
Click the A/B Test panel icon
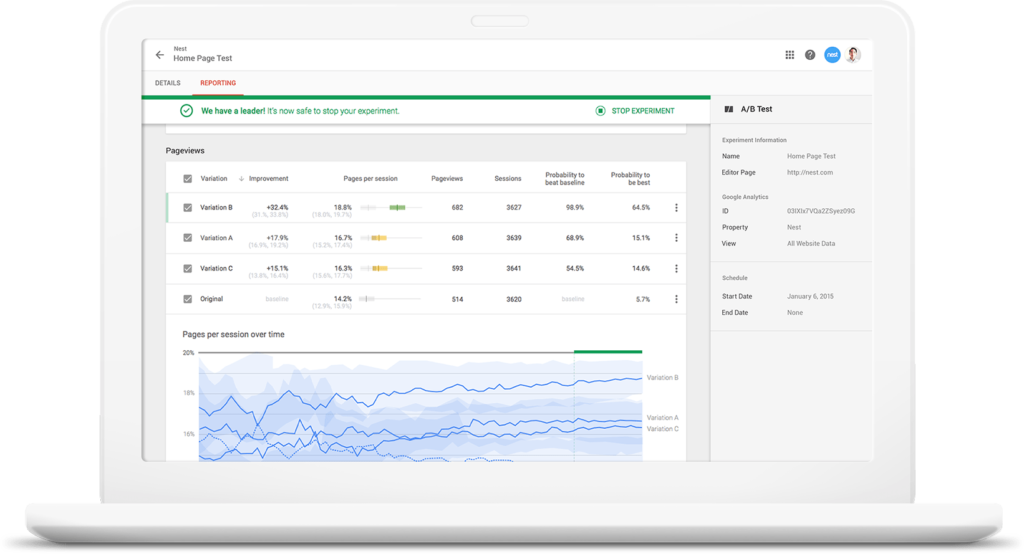pos(729,109)
